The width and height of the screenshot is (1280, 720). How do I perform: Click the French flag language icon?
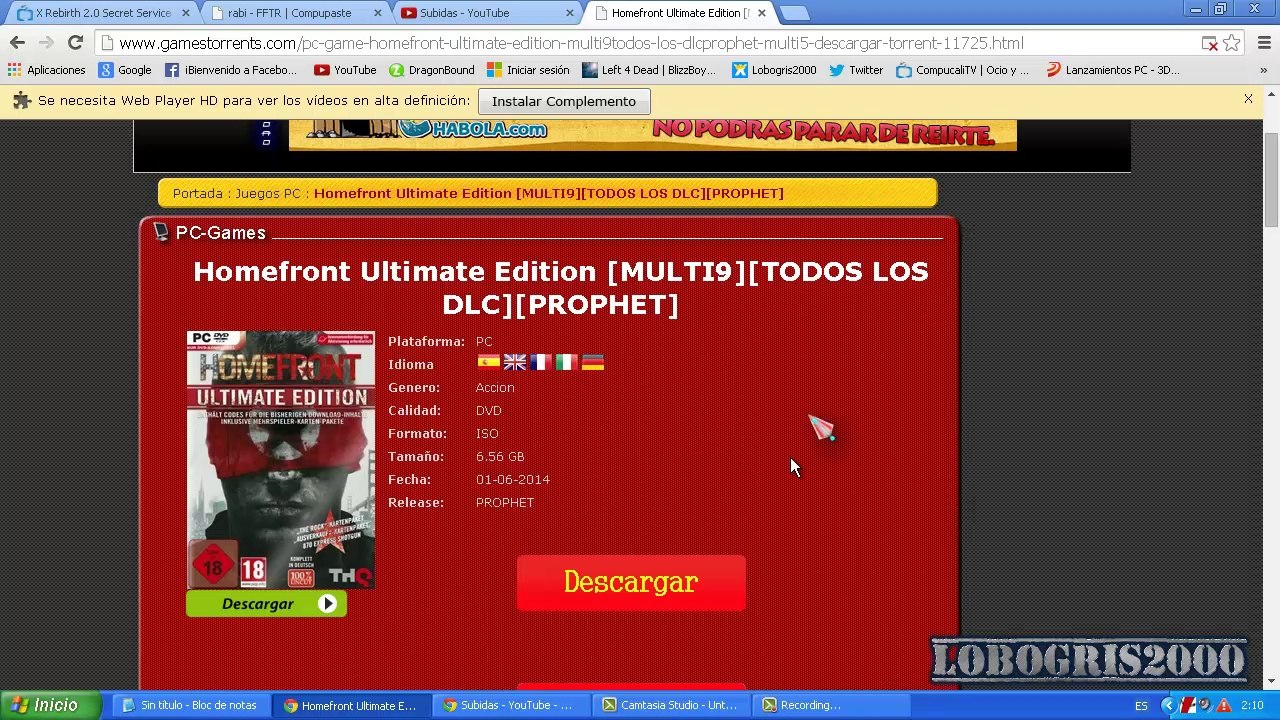[540, 362]
